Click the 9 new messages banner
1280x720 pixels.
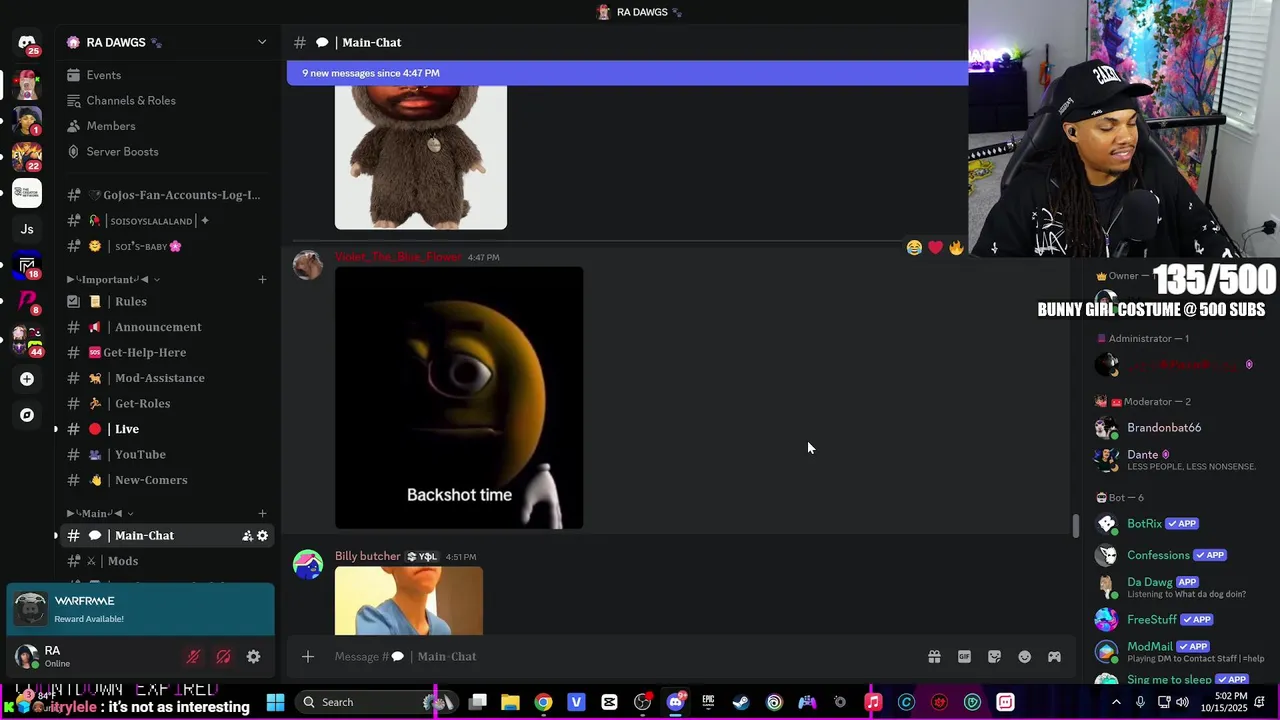[627, 73]
